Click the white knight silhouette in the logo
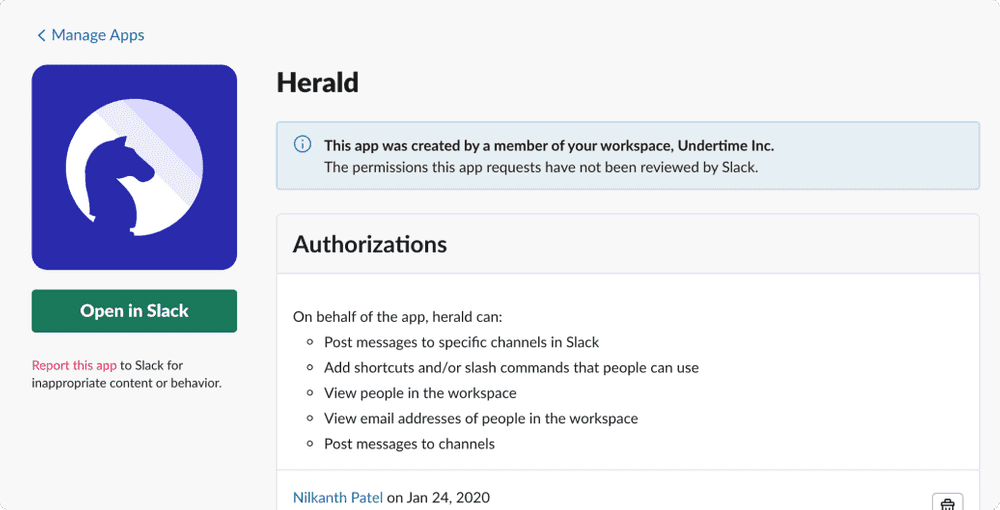Image resolution: width=1000 pixels, height=510 pixels. (118, 179)
